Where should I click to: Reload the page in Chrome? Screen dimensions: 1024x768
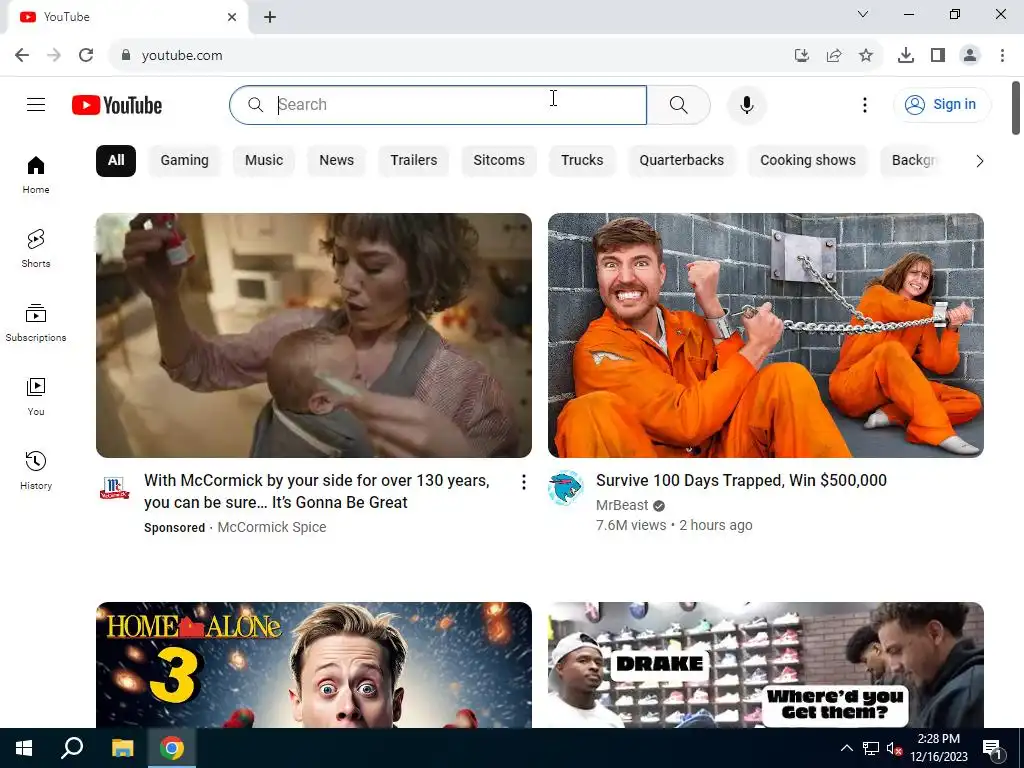86,55
